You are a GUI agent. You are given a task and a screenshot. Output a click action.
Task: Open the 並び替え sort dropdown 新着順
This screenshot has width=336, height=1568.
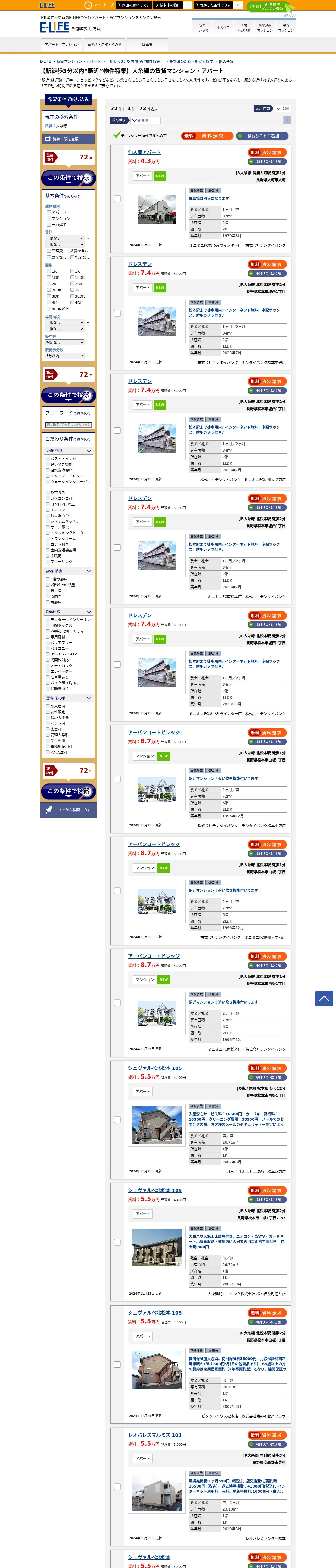pos(145,120)
